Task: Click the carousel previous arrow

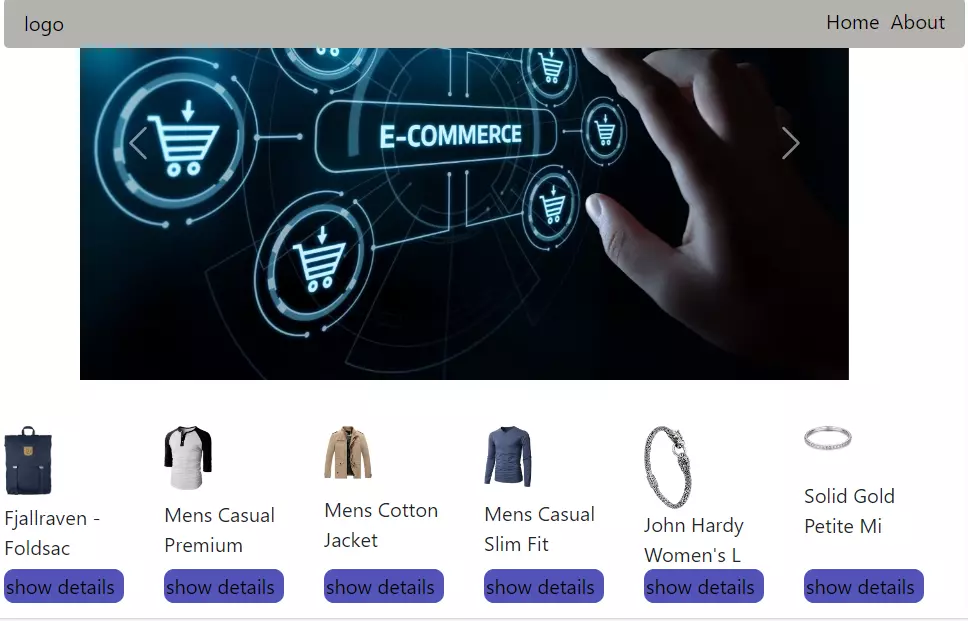Action: coord(138,143)
